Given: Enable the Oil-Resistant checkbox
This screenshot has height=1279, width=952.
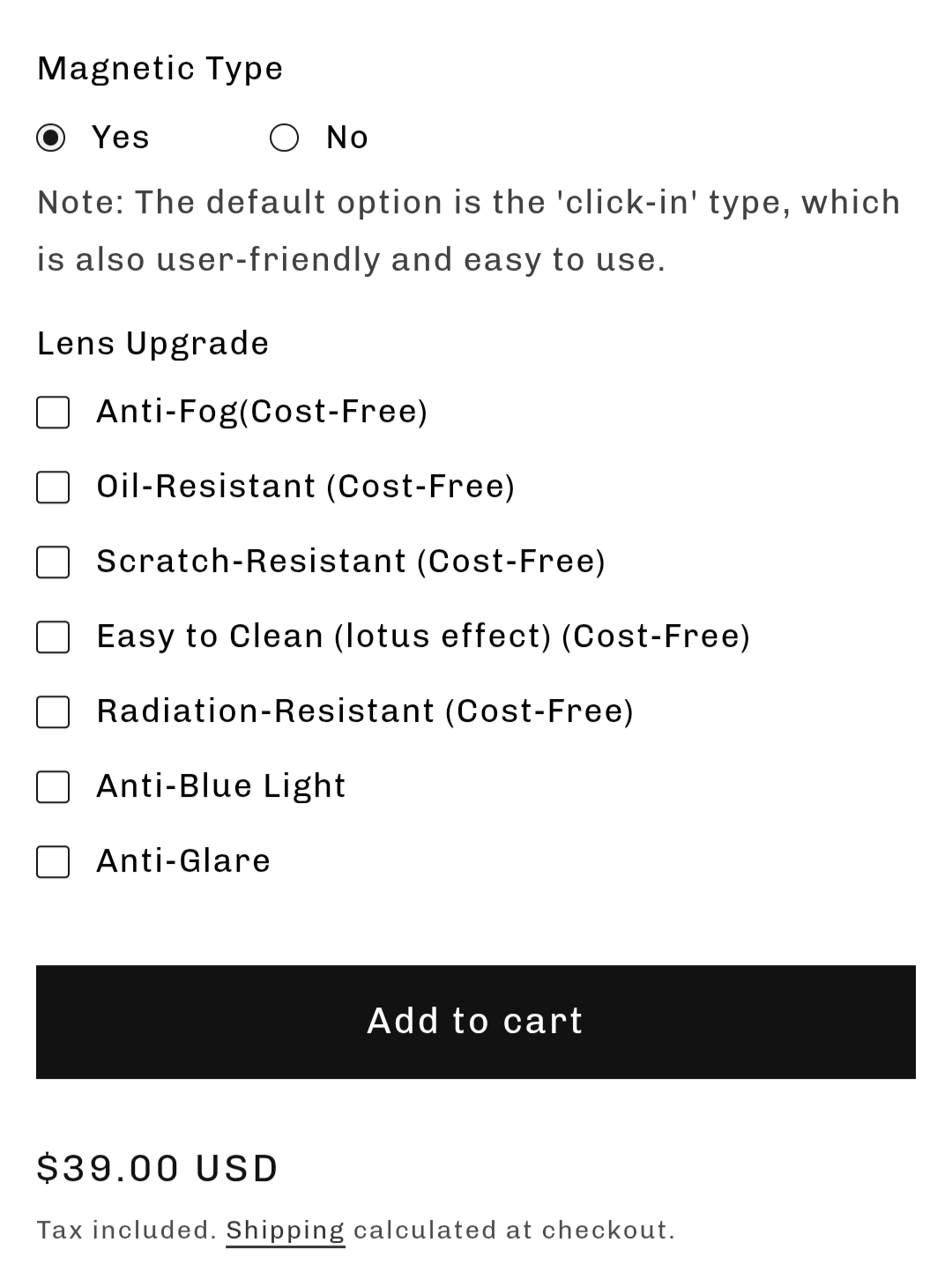Looking at the screenshot, I should (53, 487).
